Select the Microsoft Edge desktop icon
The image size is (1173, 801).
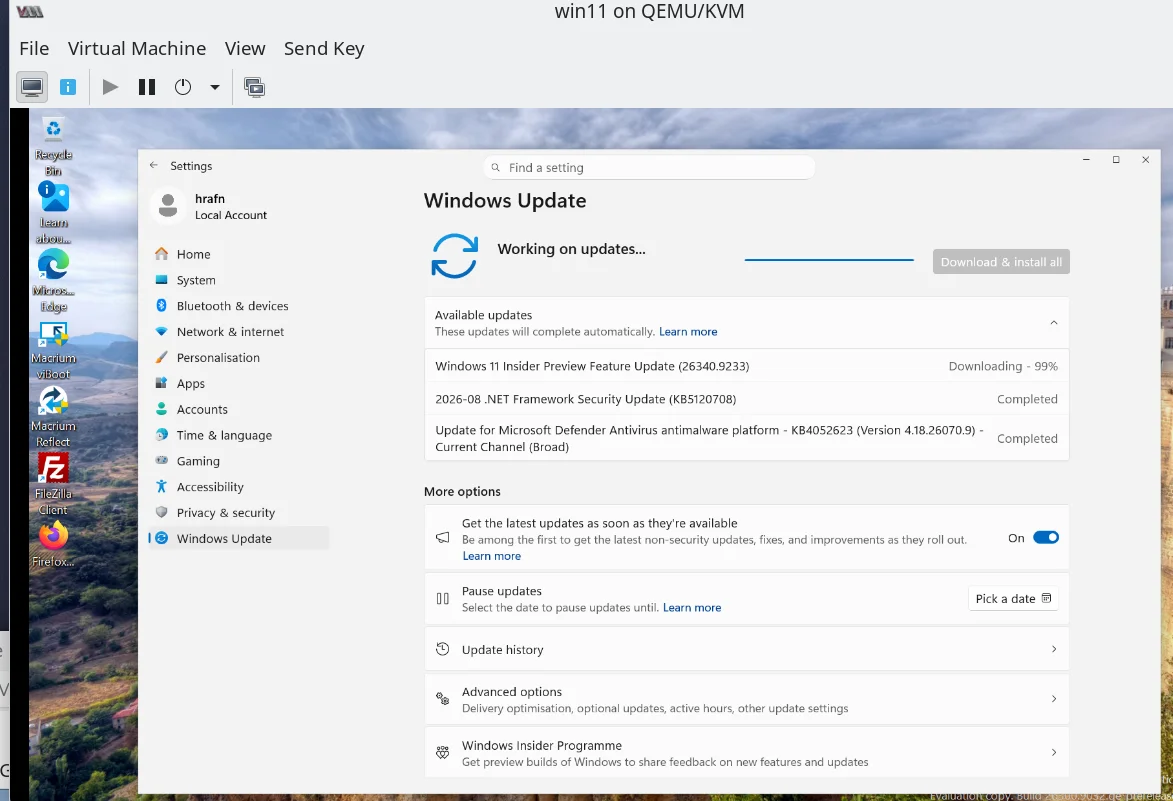coord(53,281)
